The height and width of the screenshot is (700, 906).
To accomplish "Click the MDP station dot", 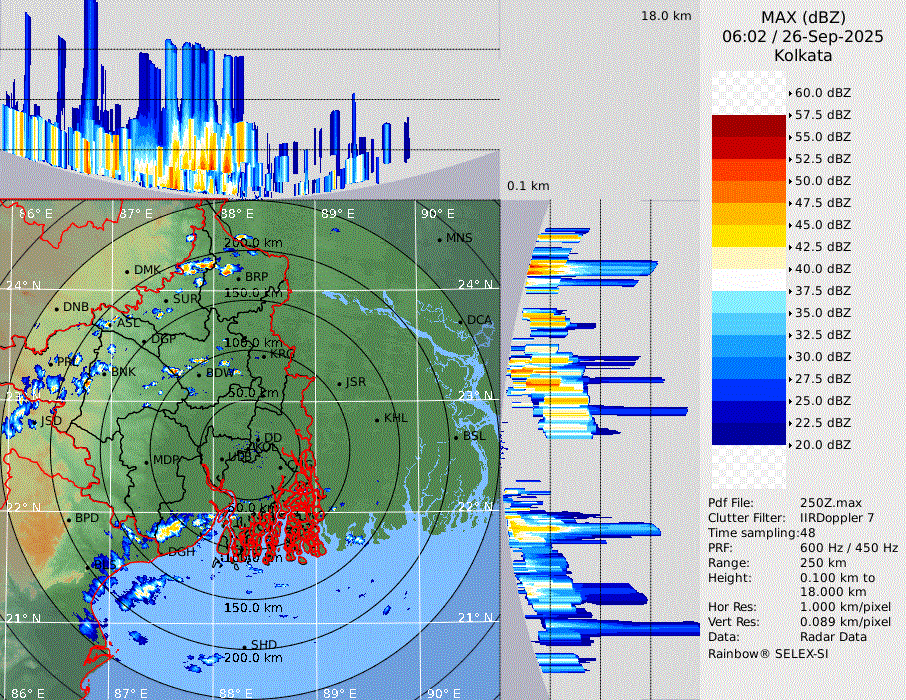I will pyautogui.click(x=147, y=461).
